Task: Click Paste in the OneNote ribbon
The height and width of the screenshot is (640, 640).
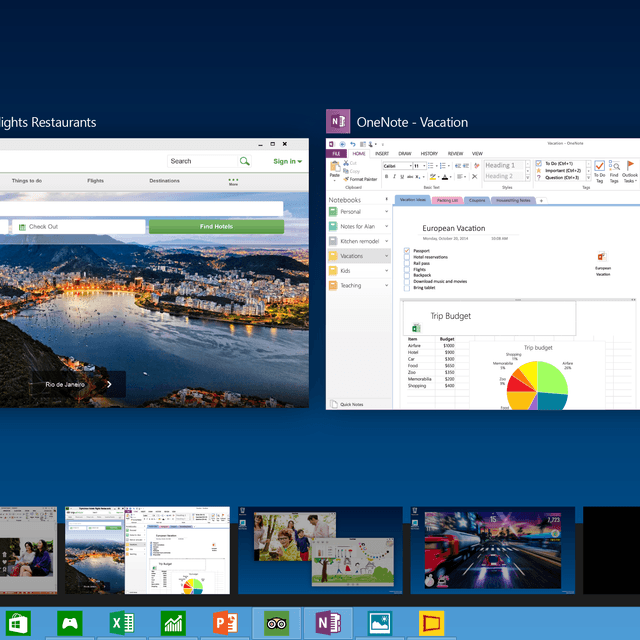Action: pyautogui.click(x=335, y=169)
